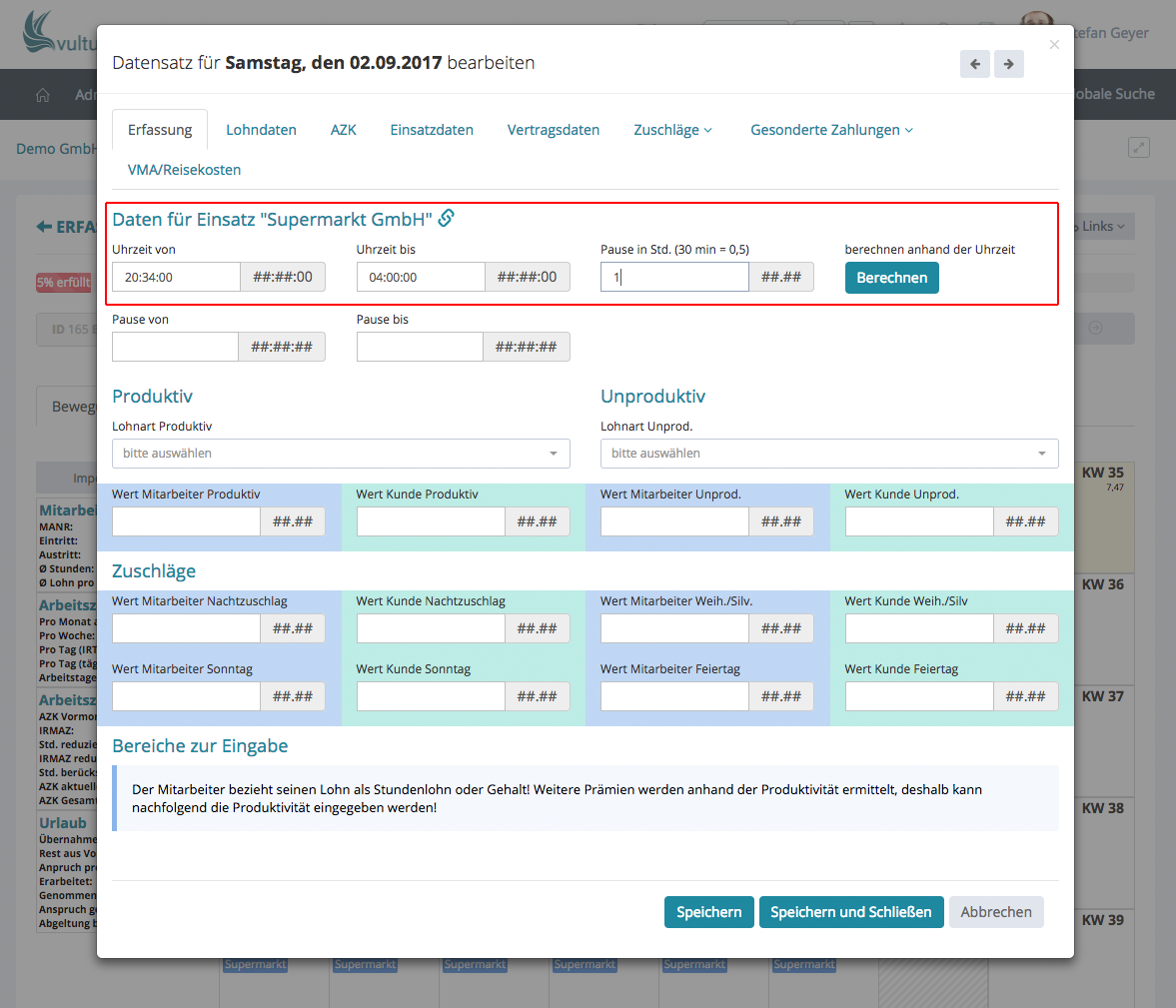Go to next record with right arrow
1176x1008 pixels.
1009,64
